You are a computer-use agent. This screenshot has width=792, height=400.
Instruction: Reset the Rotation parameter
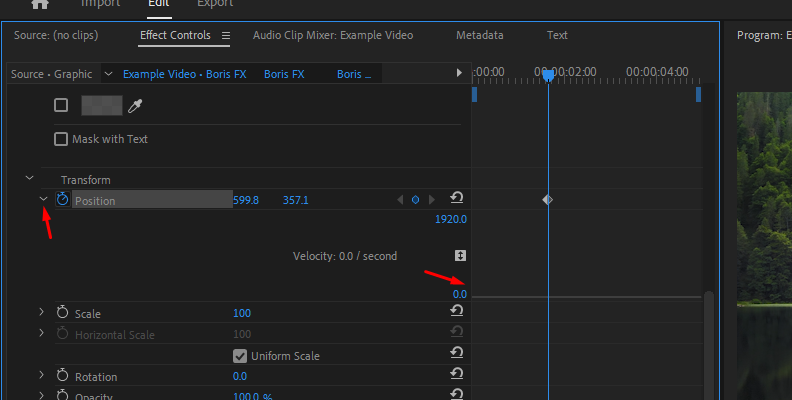(x=457, y=374)
